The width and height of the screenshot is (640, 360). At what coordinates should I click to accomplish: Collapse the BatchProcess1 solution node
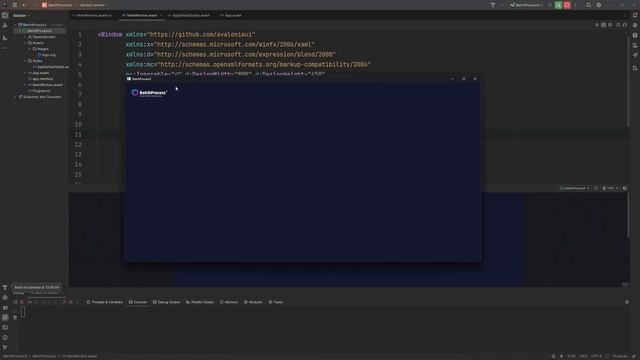tap(16, 25)
